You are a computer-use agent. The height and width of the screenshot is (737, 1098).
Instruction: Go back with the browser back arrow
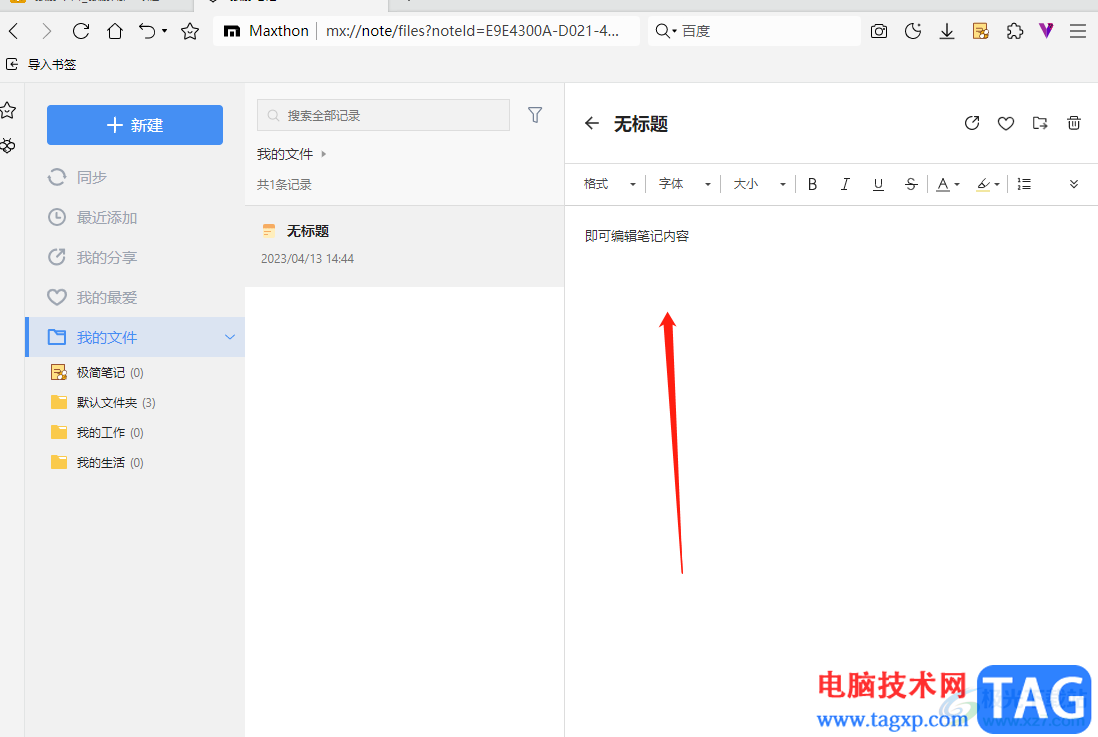pos(13,31)
